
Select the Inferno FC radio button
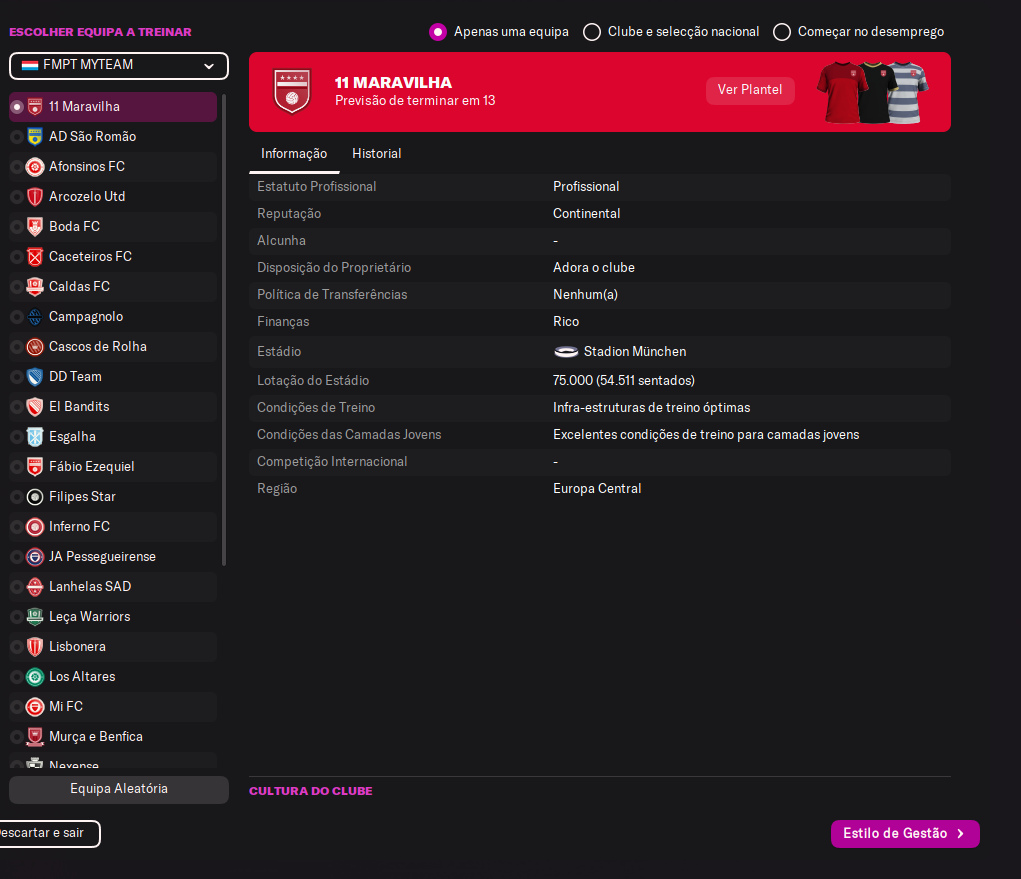[x=17, y=527]
